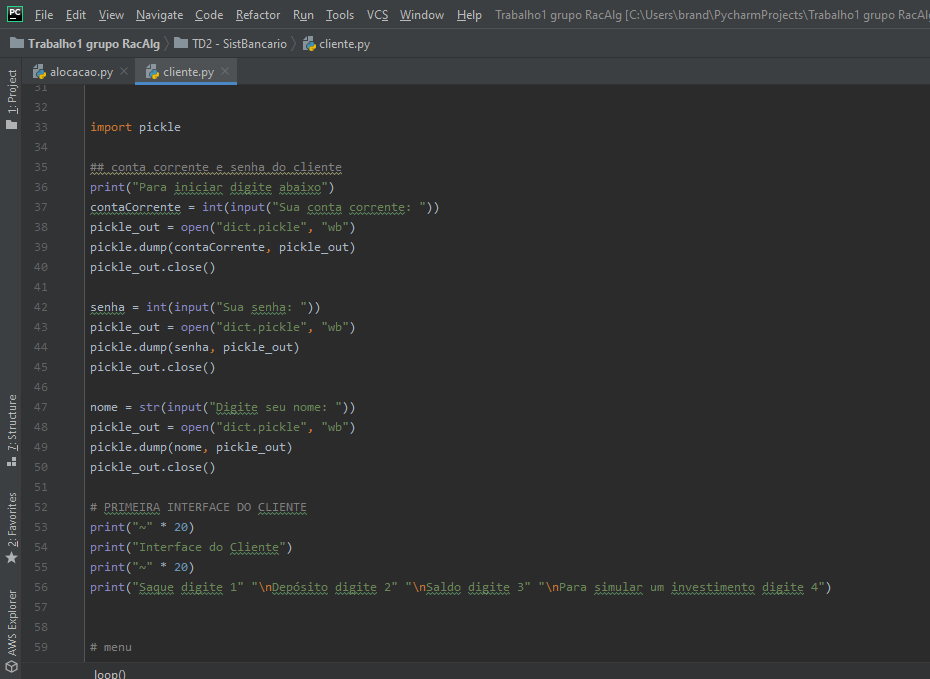Open the Refactor menu
Viewport: 930px width, 679px height.
tap(258, 15)
